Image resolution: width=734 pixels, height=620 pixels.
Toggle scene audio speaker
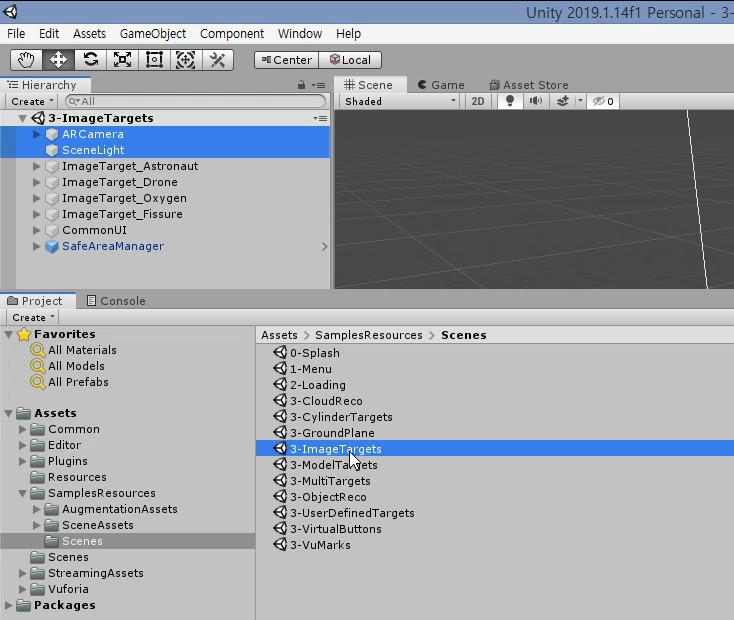[x=536, y=101]
